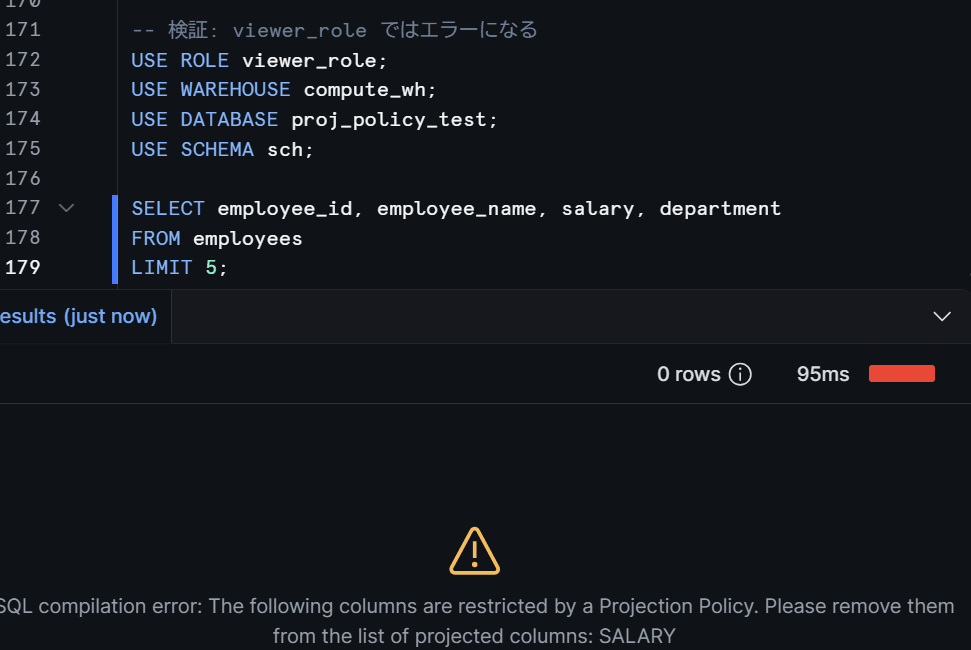Image resolution: width=971 pixels, height=650 pixels.
Task: Click the 0 rows count label
Action: (689, 374)
